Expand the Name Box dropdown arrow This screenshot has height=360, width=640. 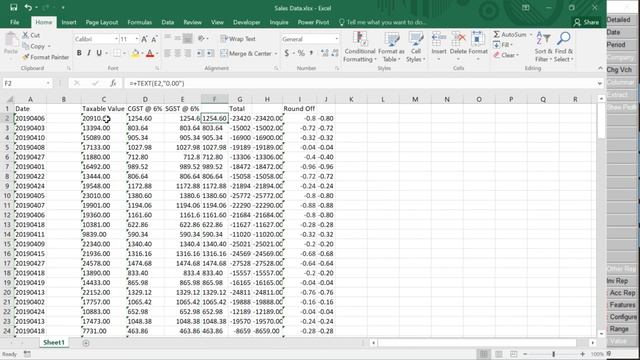(48, 83)
